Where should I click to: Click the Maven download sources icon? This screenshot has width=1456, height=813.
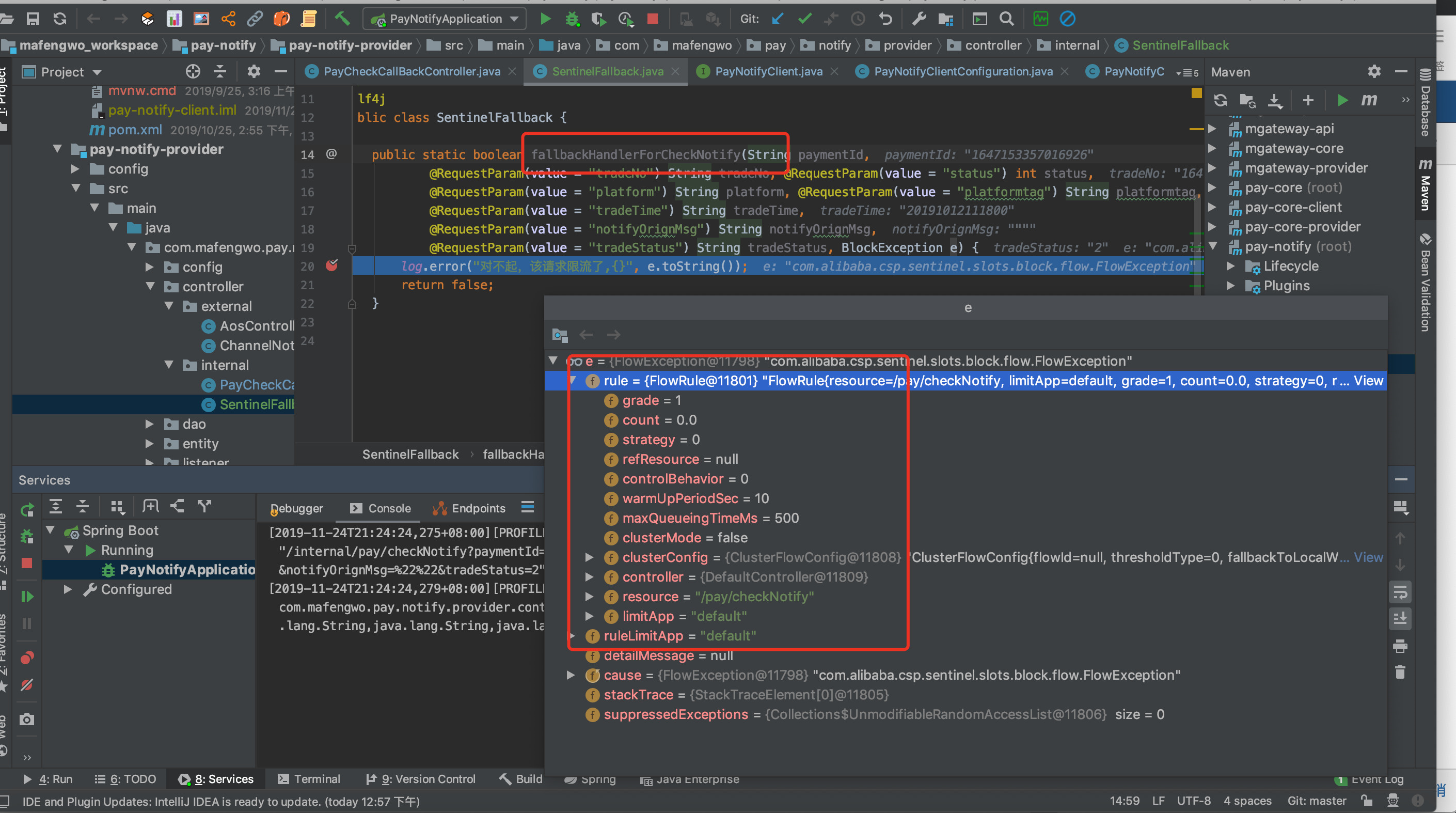point(1275,101)
